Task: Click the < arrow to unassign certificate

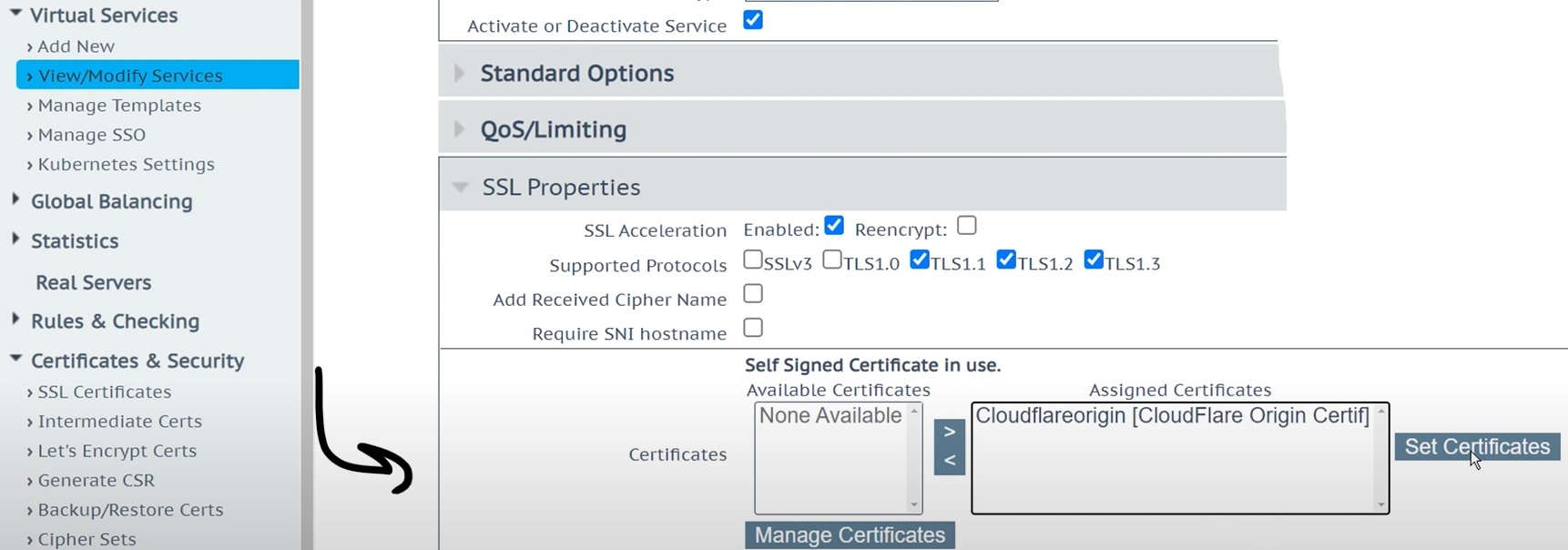Action: [x=949, y=461]
